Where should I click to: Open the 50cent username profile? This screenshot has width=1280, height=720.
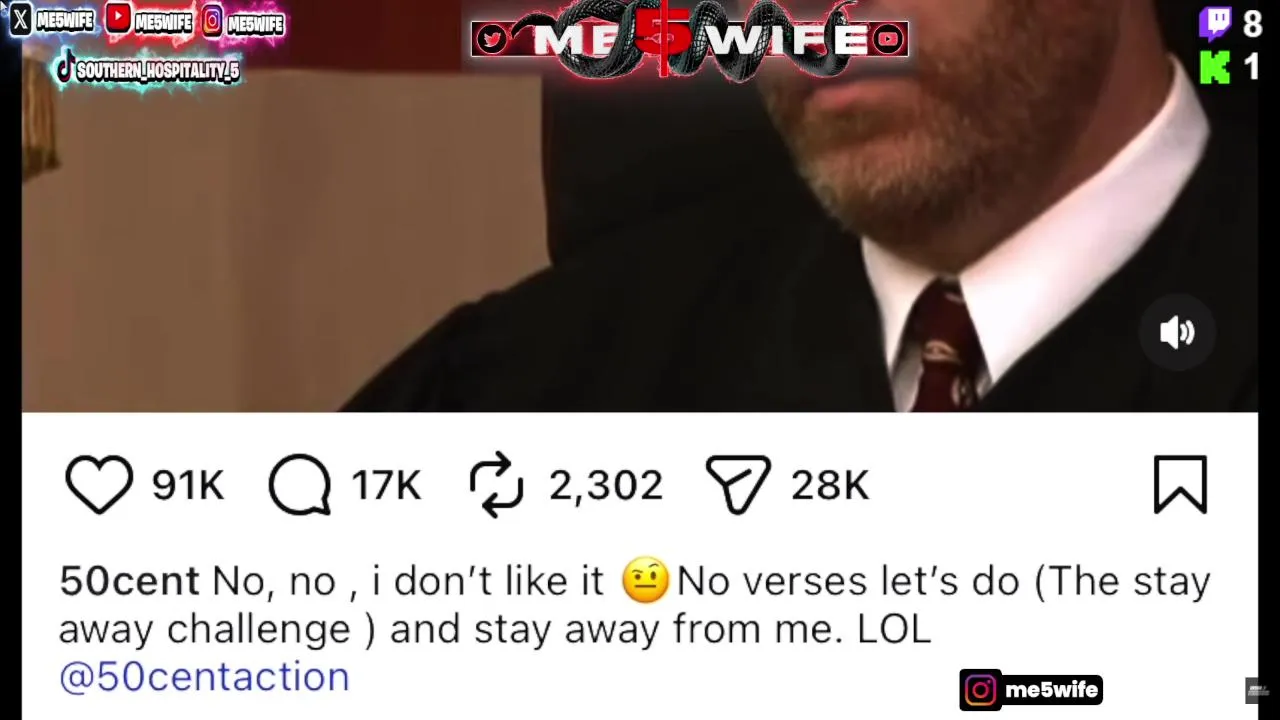[x=129, y=581]
